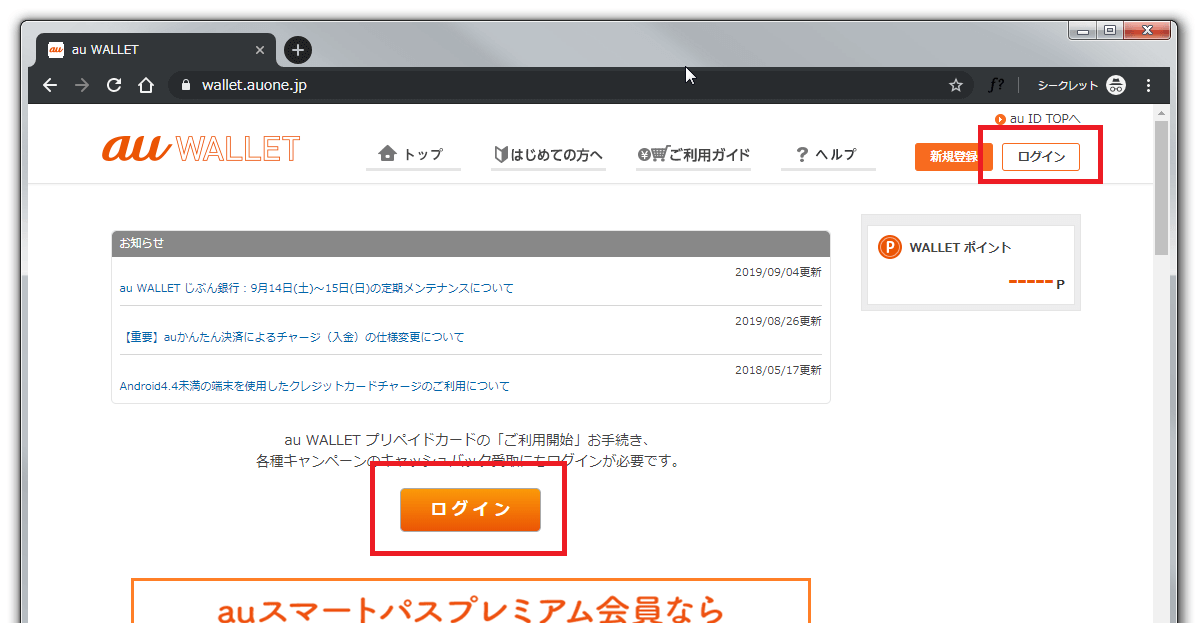Click the incognito シークレット indicator
The height and width of the screenshot is (623, 1198).
pos(1081,85)
